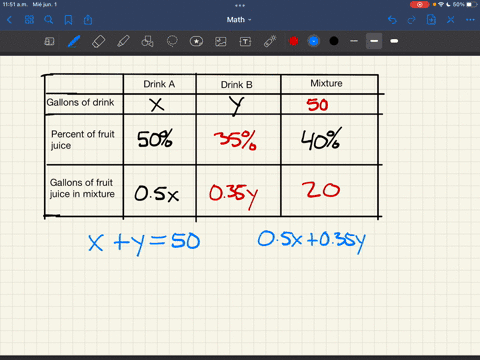
Task: Add a new page to the notebook
Action: tap(431, 20)
